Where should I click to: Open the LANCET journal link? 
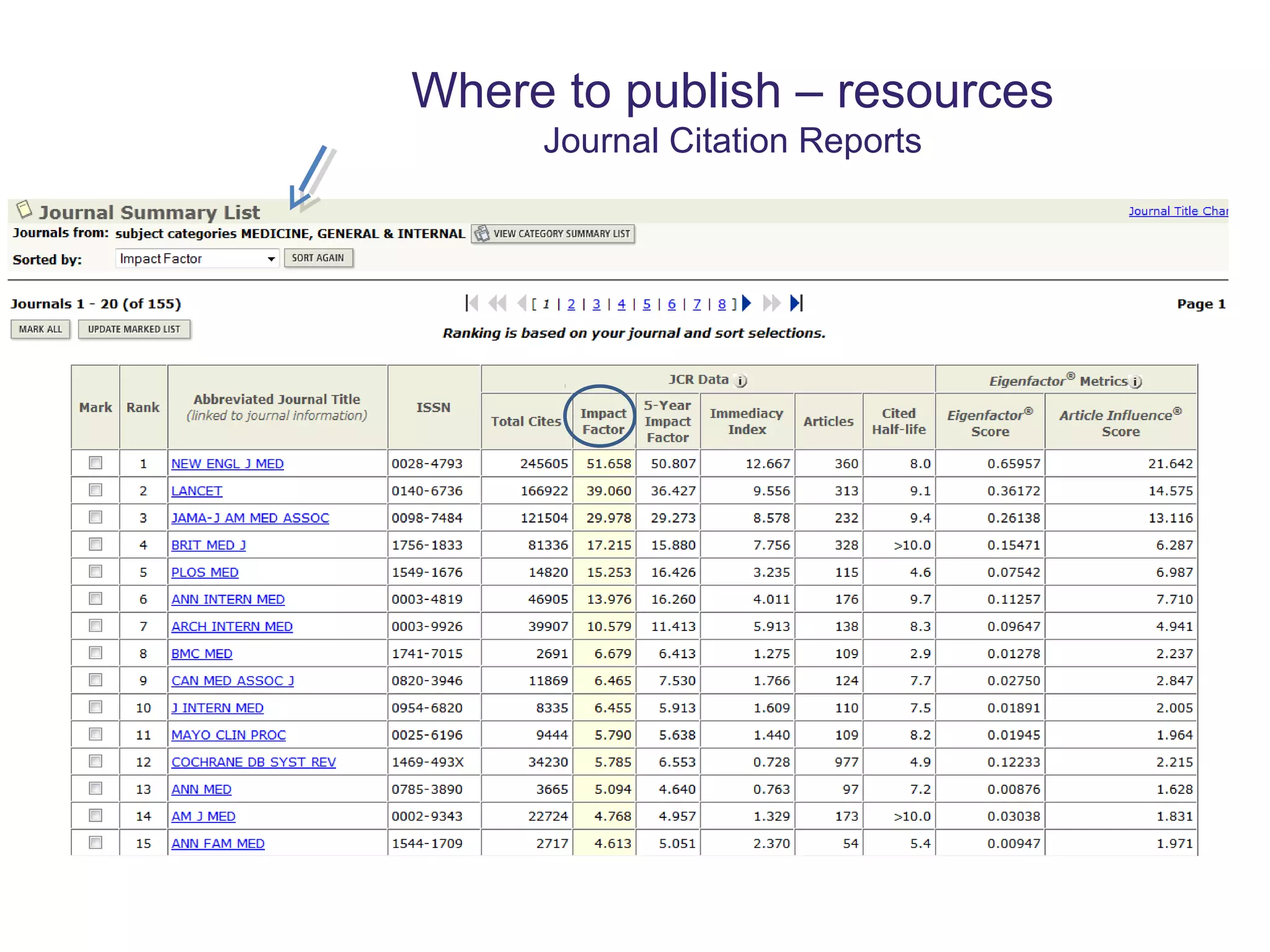(197, 491)
